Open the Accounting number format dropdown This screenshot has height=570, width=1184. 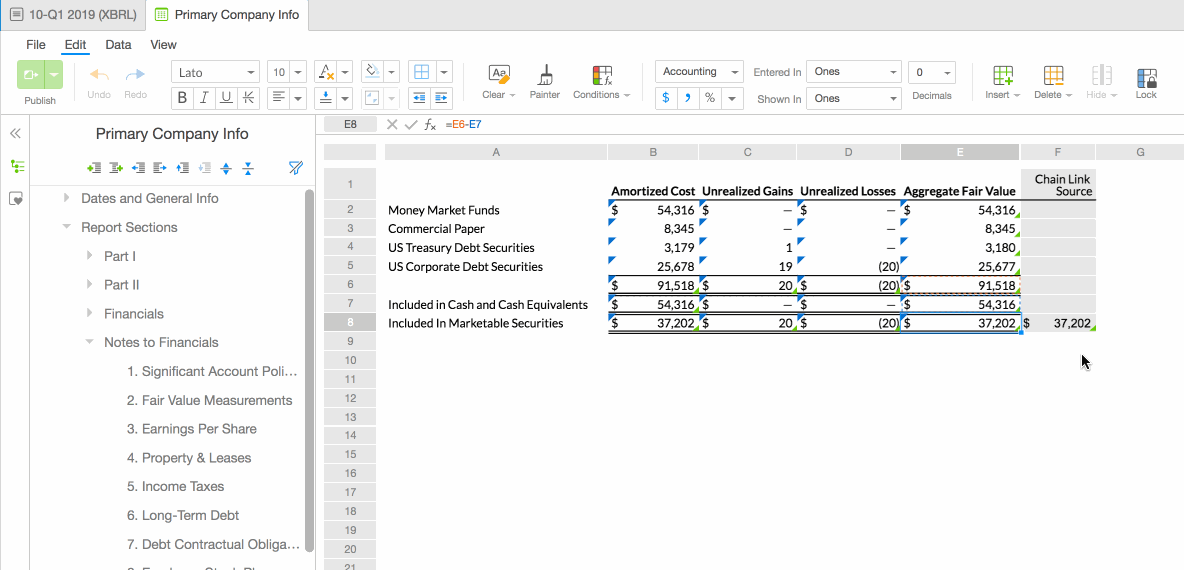[x=699, y=72]
